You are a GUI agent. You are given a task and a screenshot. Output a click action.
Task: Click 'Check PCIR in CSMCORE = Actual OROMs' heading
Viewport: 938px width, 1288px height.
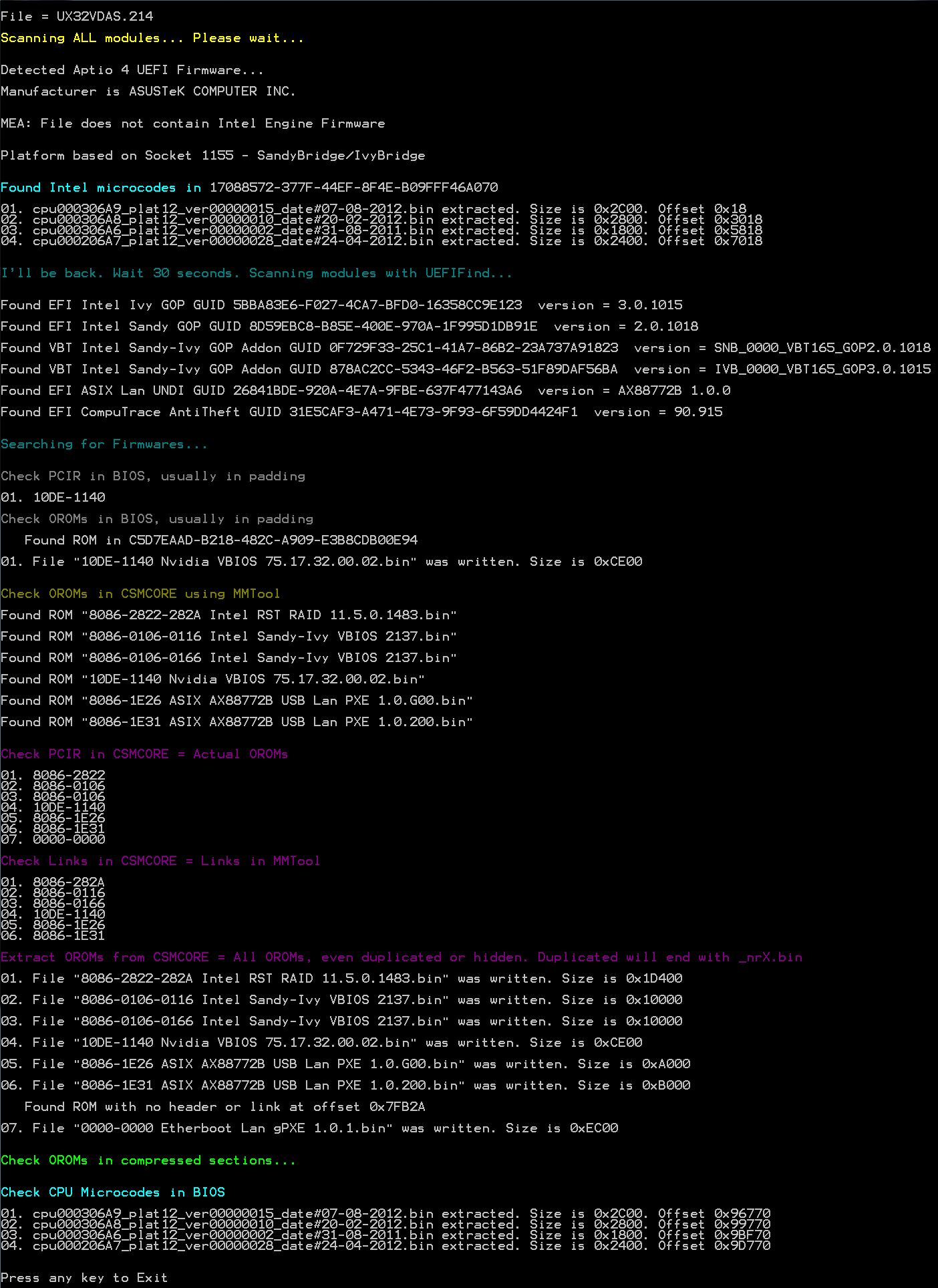[x=144, y=754]
